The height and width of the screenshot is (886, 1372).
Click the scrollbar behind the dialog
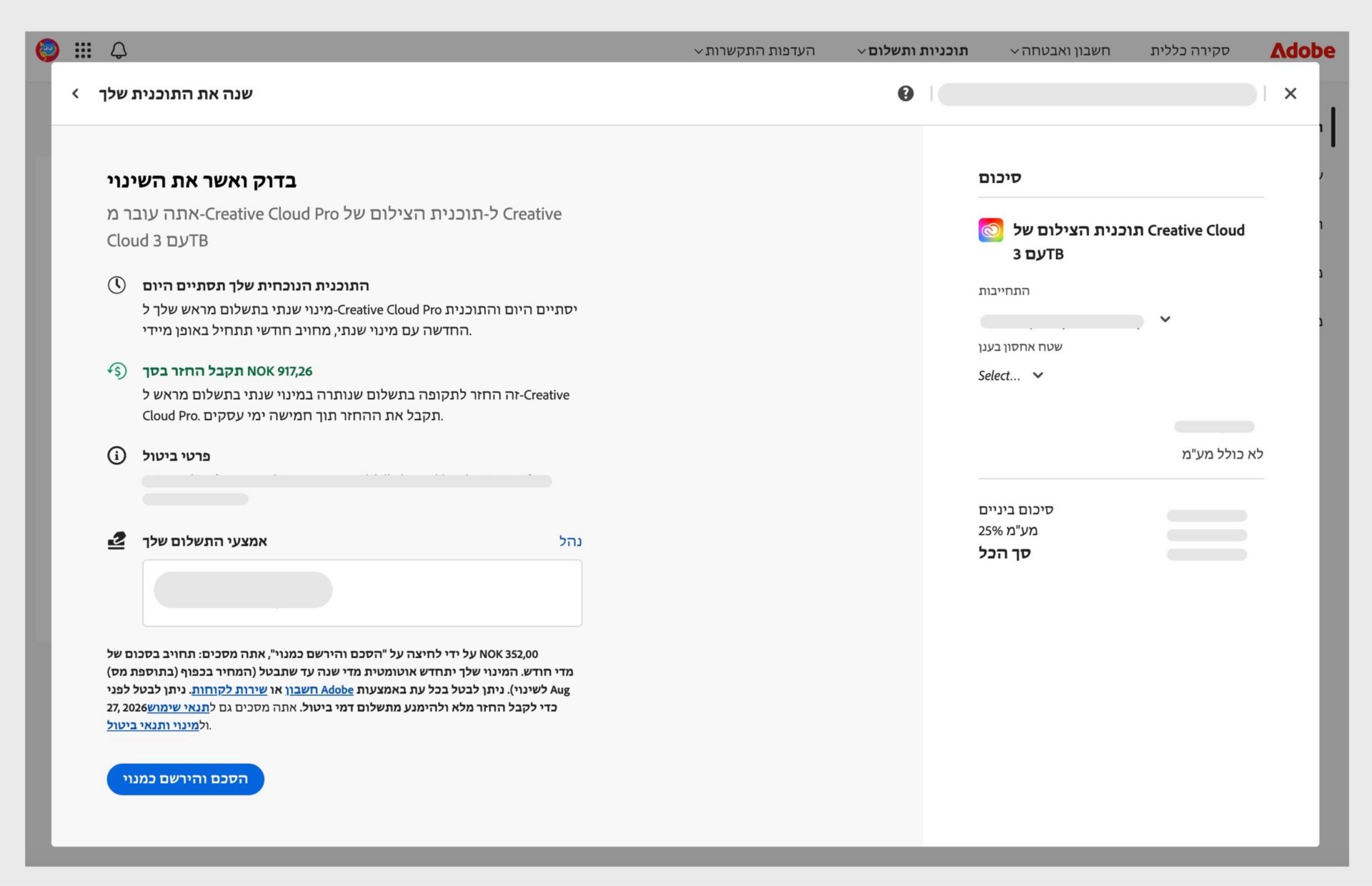pyautogui.click(x=1333, y=127)
